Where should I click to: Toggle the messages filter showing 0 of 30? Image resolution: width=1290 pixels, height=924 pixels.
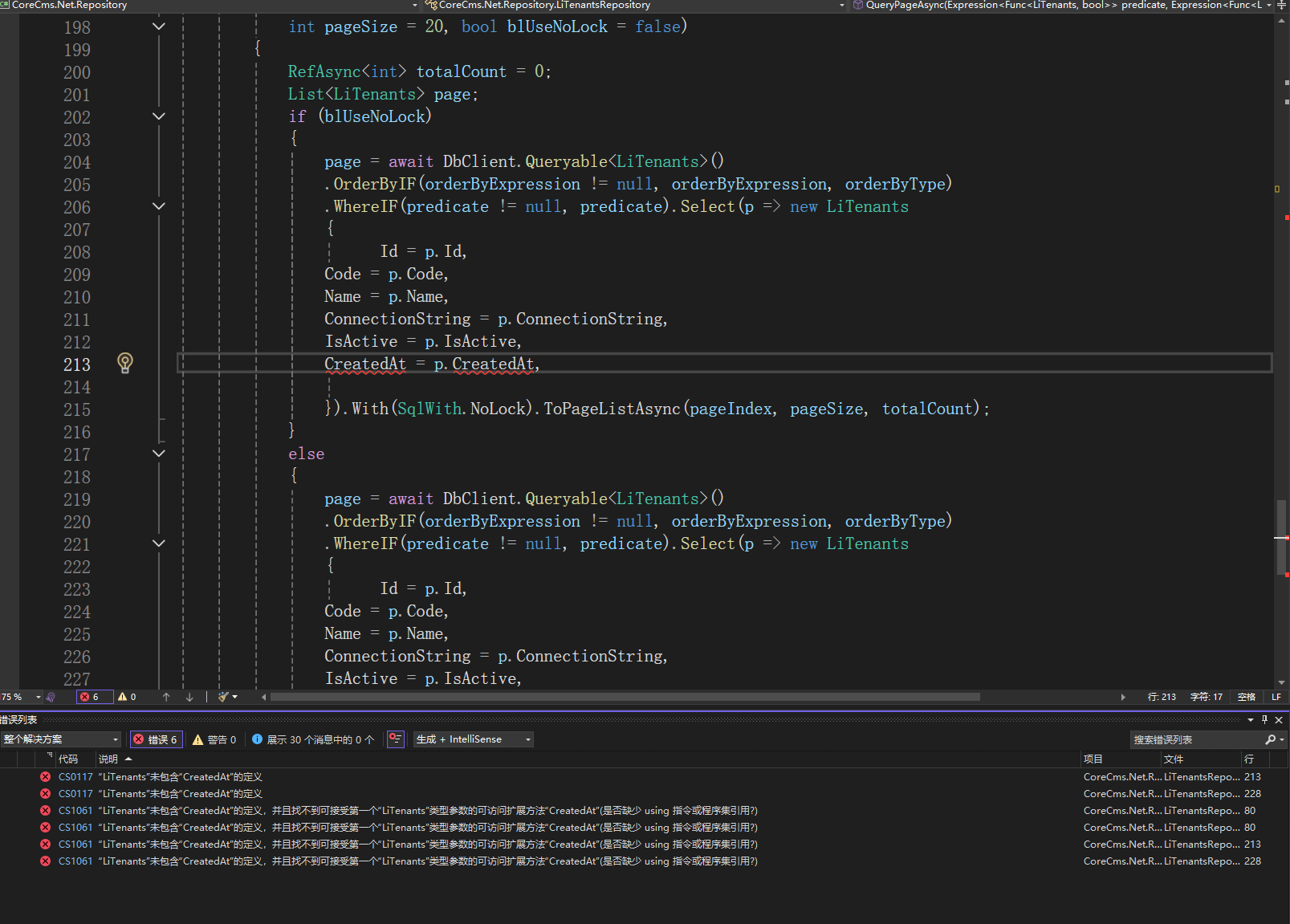tap(313, 739)
